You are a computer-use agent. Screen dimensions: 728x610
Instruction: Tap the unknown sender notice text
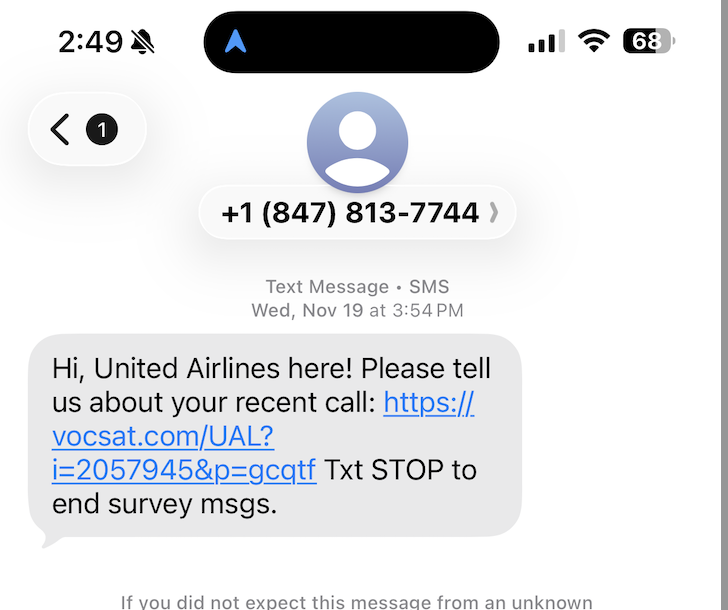(x=357, y=602)
